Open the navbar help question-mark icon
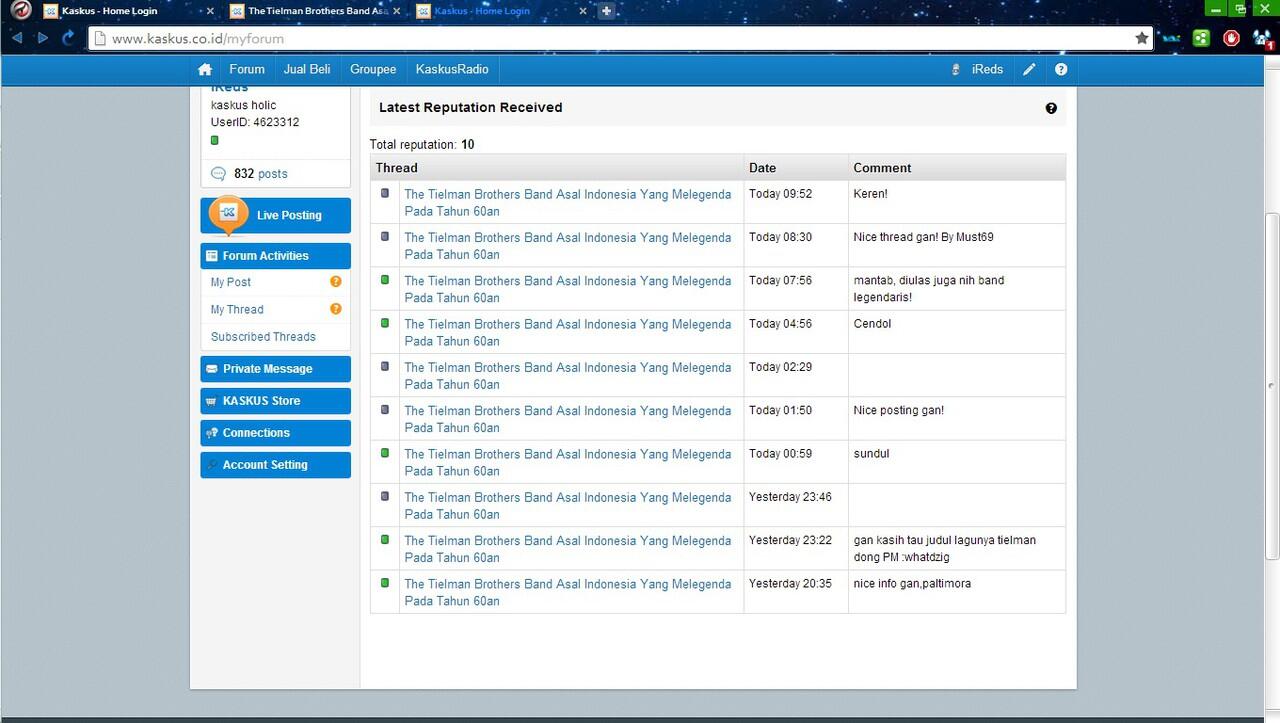 pyautogui.click(x=1061, y=69)
